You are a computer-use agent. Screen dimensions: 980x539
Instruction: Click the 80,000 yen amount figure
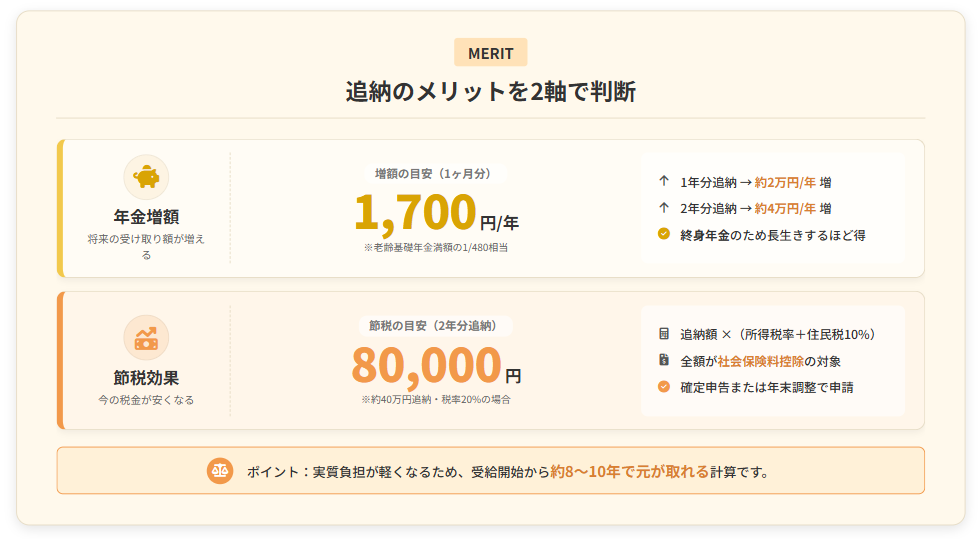pyautogui.click(x=426, y=366)
